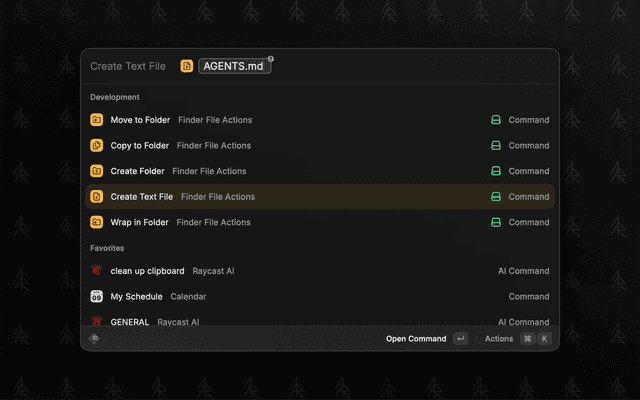Click the K shortcut key badge
Image resolution: width=640 pixels, height=400 pixels.
(x=545, y=339)
